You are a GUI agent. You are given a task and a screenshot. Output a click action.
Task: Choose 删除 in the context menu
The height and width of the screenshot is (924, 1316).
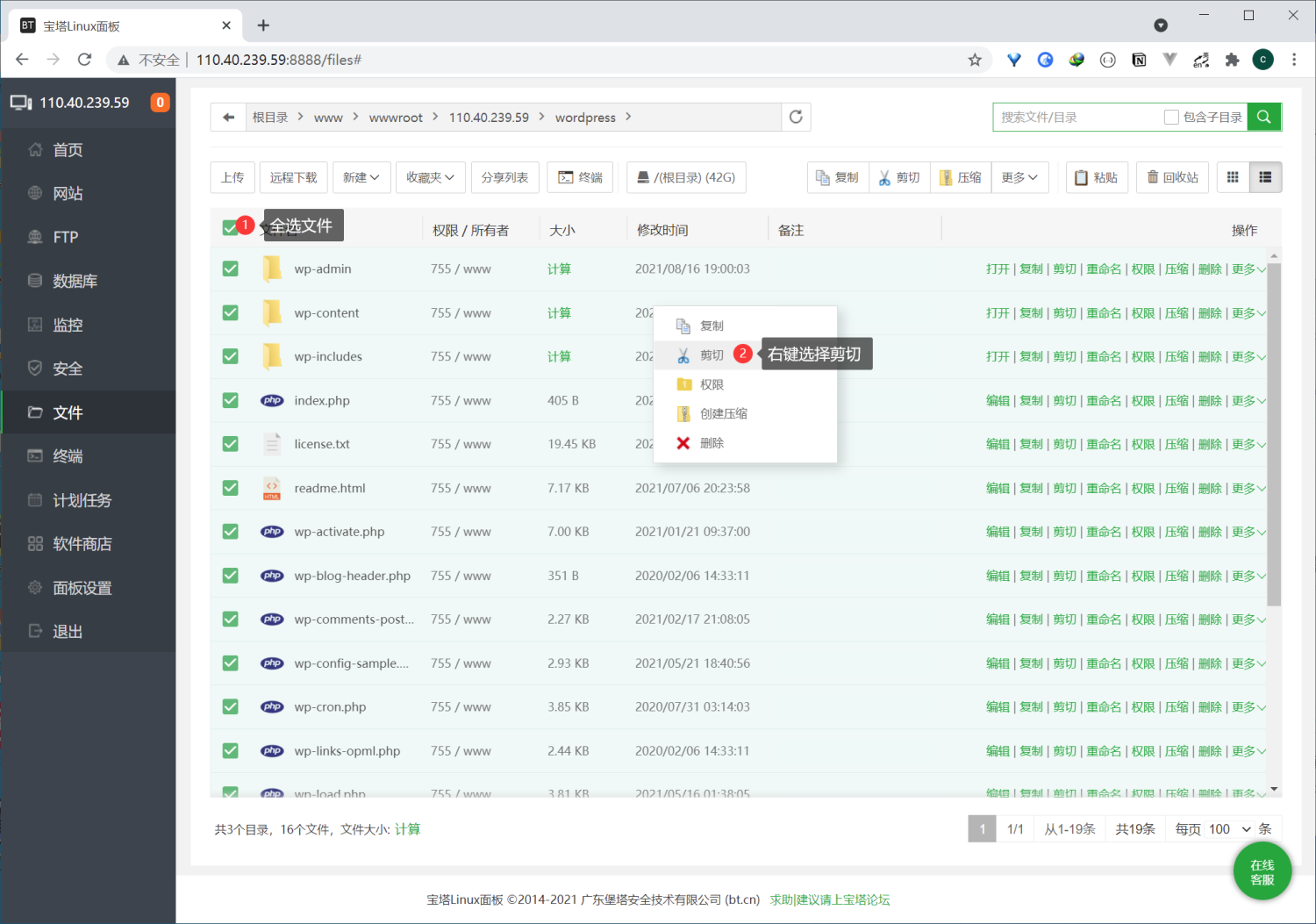[745, 443]
